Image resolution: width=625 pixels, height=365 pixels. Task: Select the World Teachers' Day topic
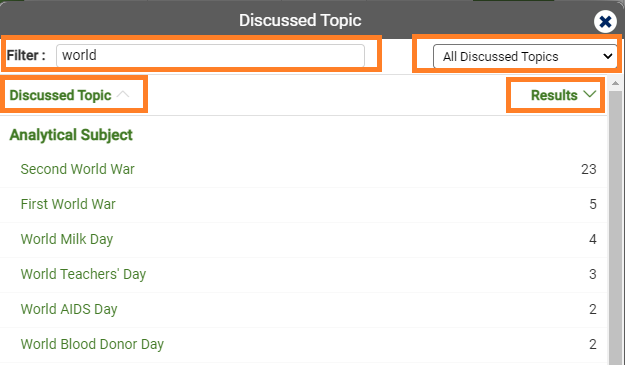[83, 274]
